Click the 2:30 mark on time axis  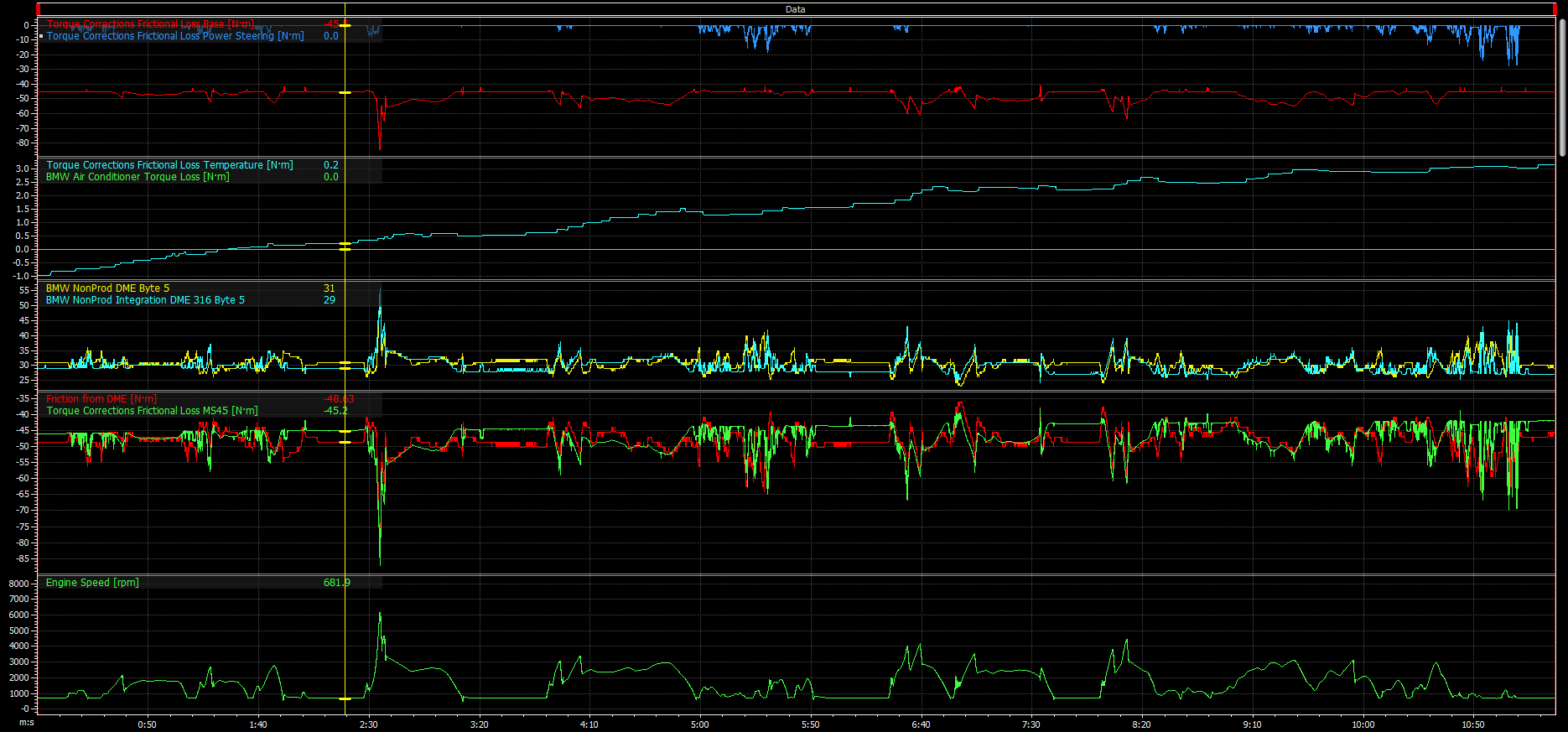(368, 724)
